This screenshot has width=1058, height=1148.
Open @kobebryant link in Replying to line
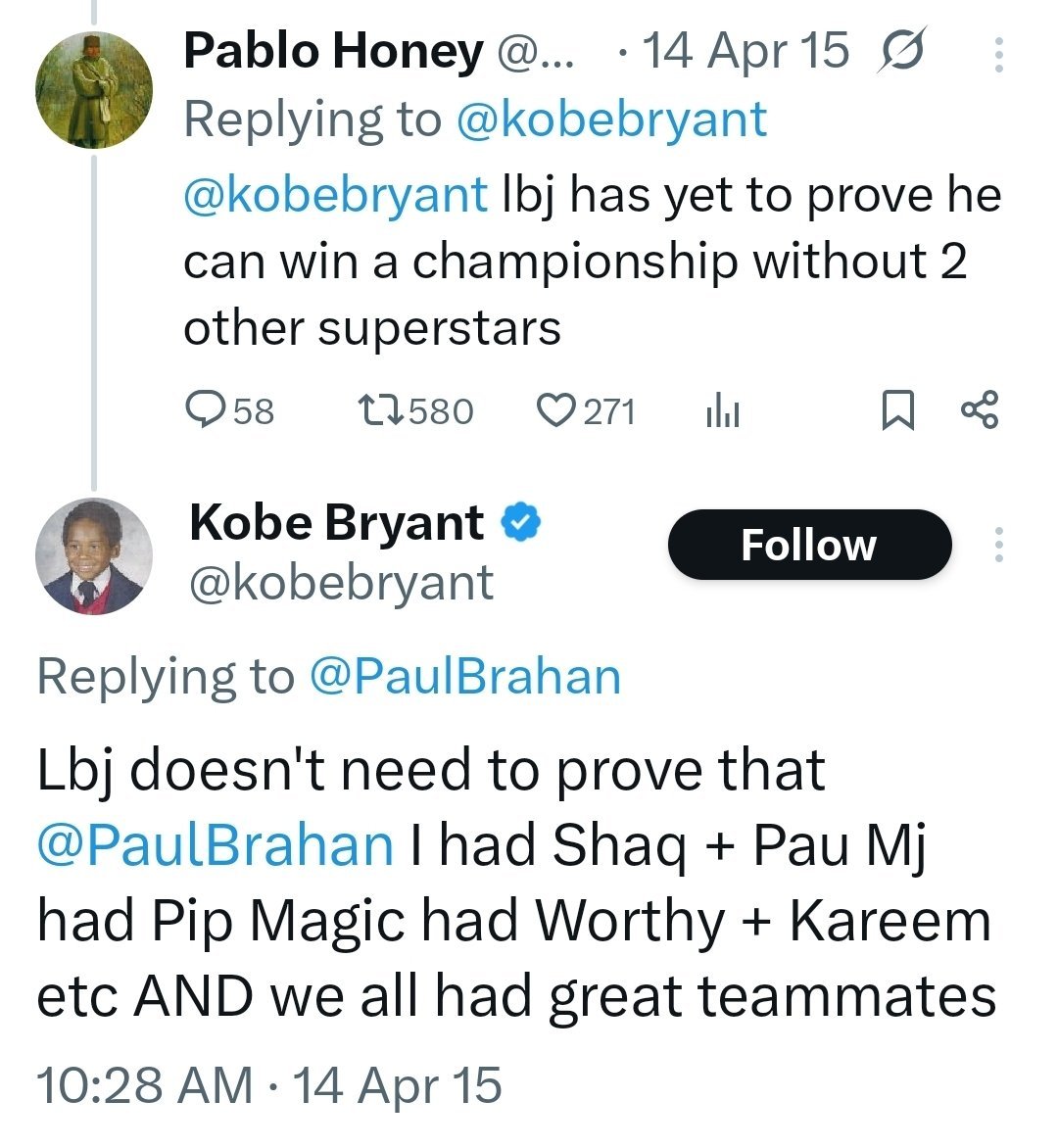click(611, 120)
